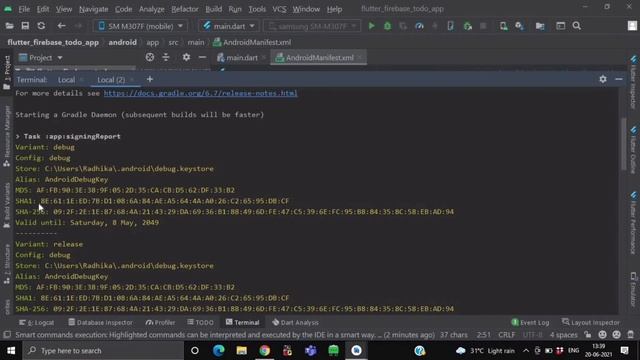Open the File menu

pos(24,9)
